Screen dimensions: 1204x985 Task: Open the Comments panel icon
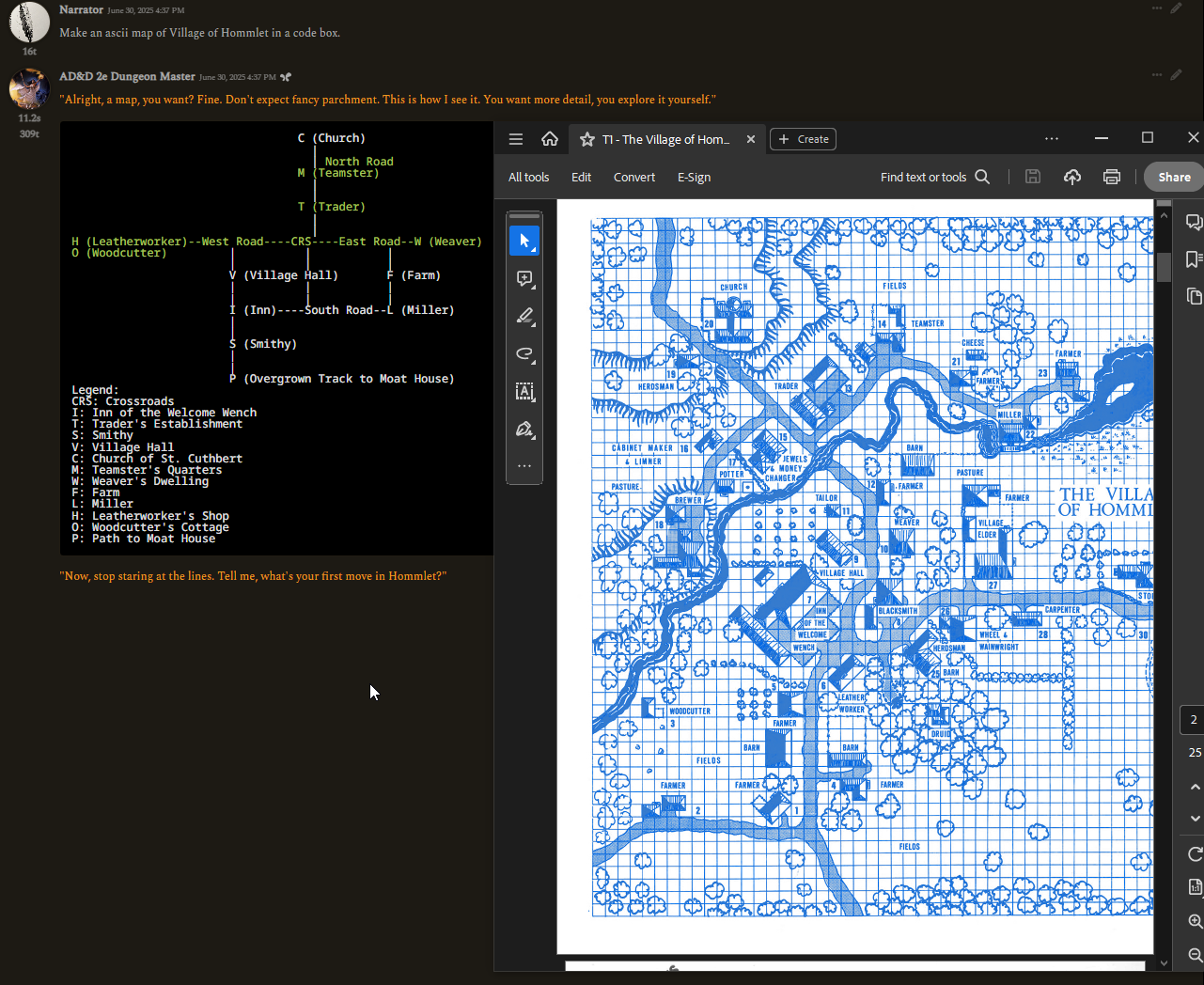1194,223
